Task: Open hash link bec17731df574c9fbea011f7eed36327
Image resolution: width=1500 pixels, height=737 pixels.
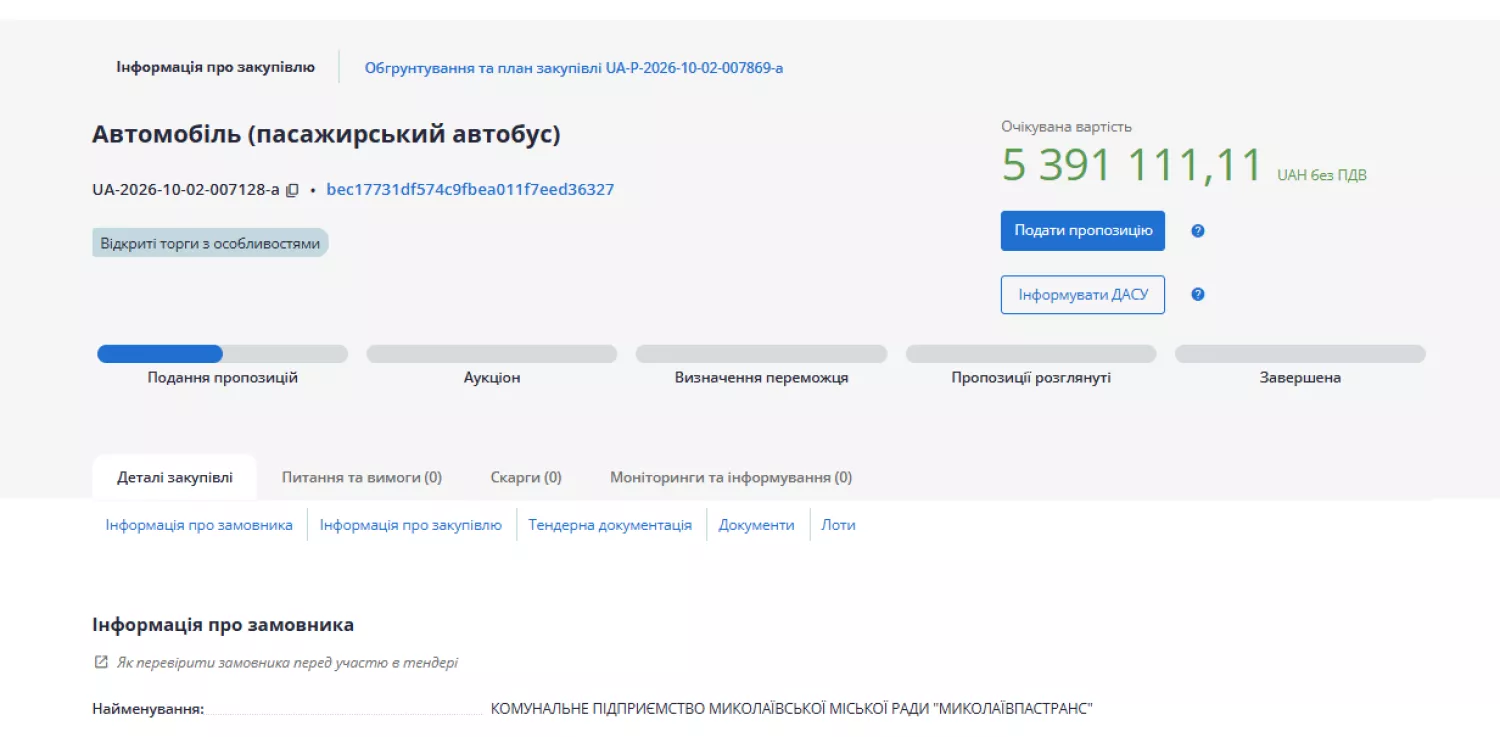Action: tap(470, 190)
